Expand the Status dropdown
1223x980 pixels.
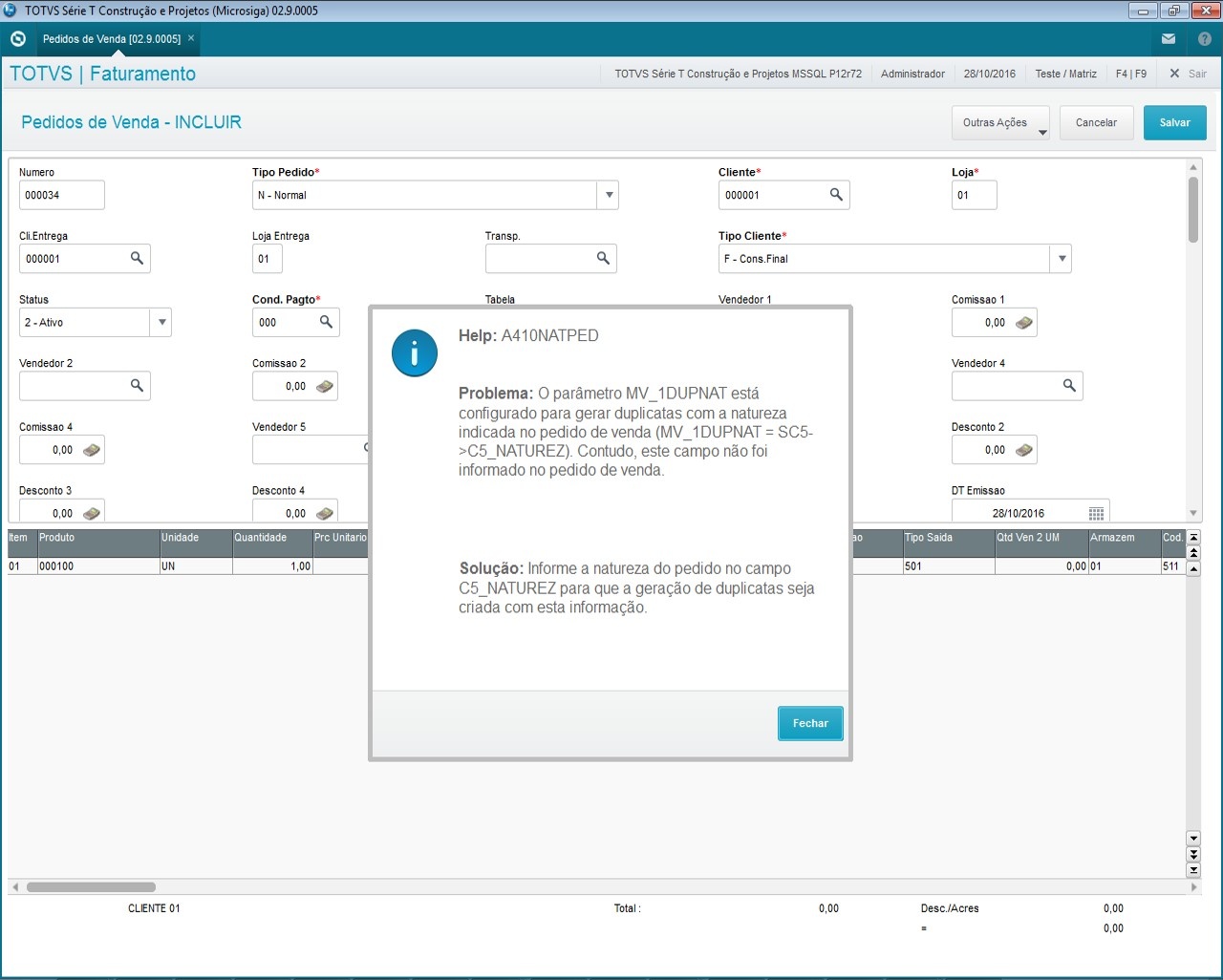[161, 322]
